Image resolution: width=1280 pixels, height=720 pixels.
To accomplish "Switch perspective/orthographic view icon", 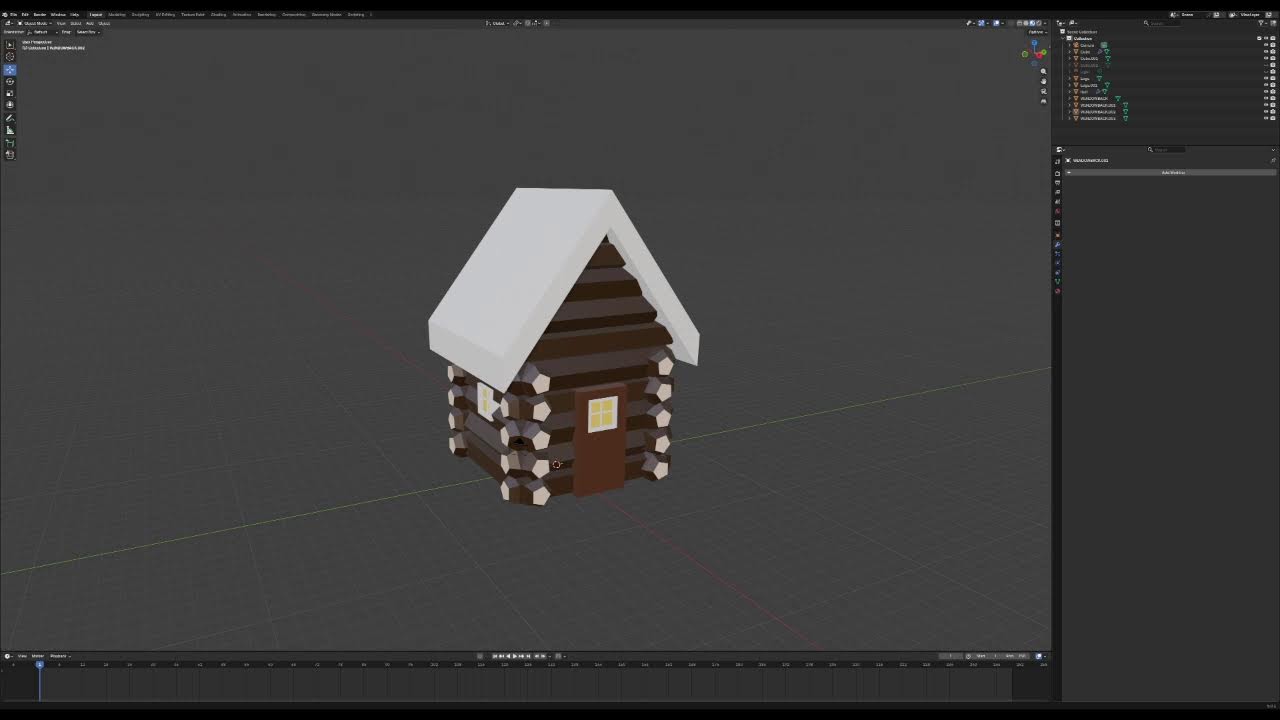I will (1043, 101).
